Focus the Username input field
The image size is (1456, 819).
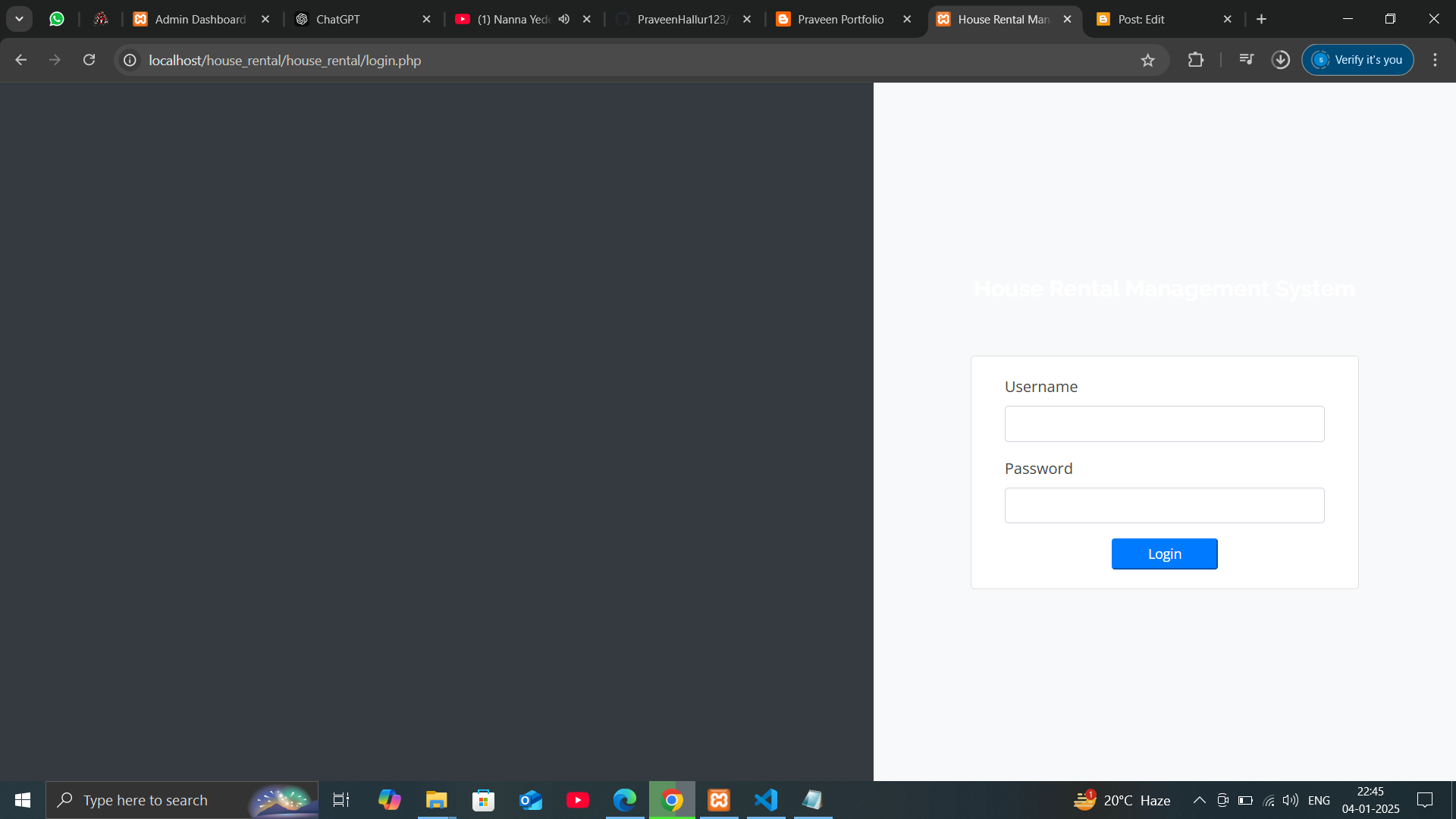pyautogui.click(x=1164, y=424)
